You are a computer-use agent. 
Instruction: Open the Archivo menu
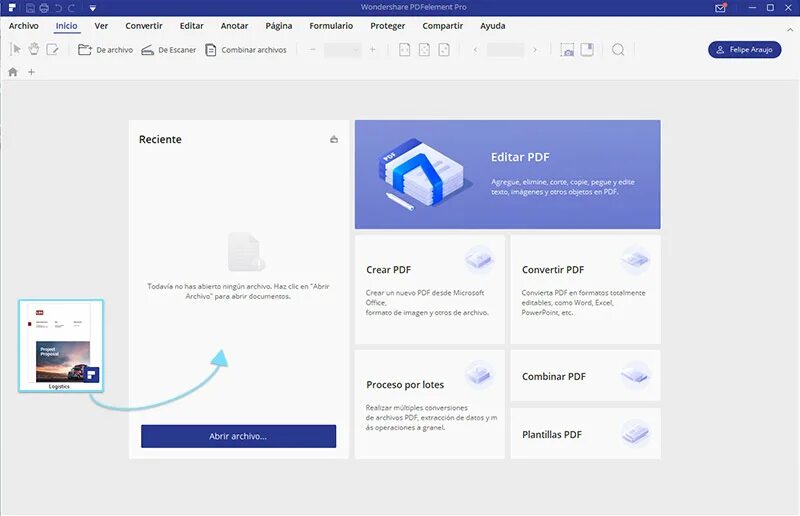[23, 26]
